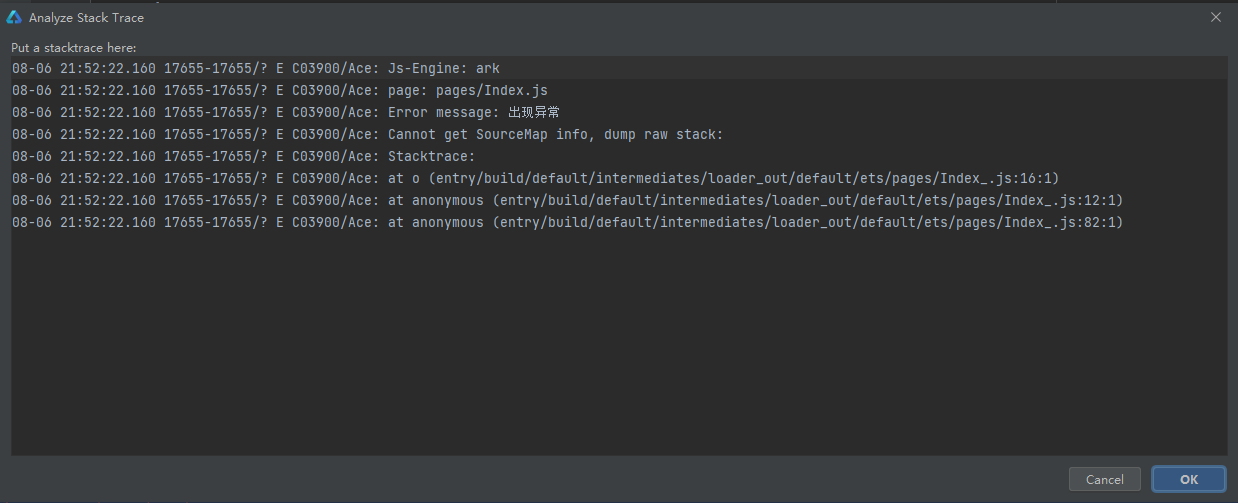The height and width of the screenshot is (503, 1238).
Task: Click the first 'at anonymous' text
Action: tap(435, 200)
